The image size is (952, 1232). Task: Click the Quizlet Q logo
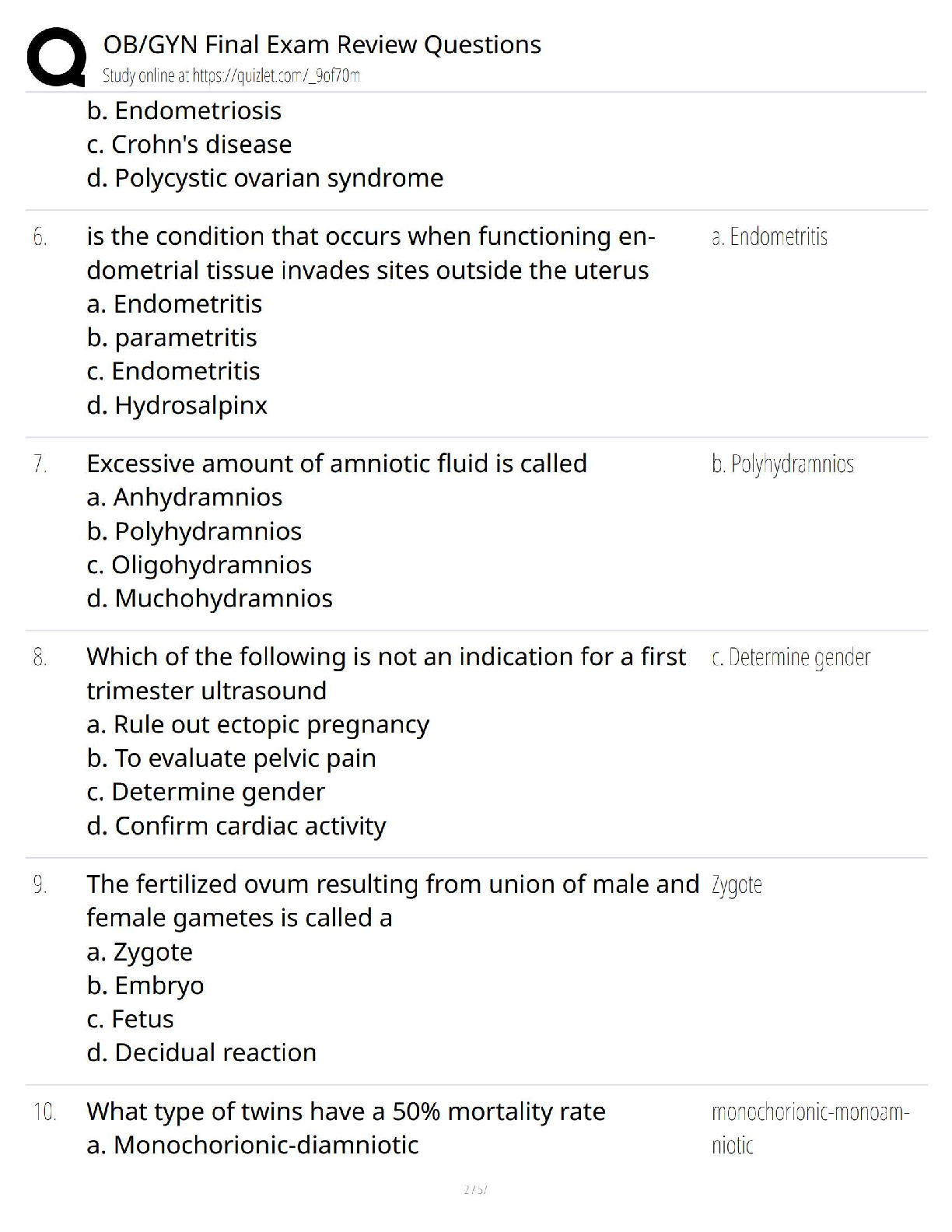(x=56, y=56)
